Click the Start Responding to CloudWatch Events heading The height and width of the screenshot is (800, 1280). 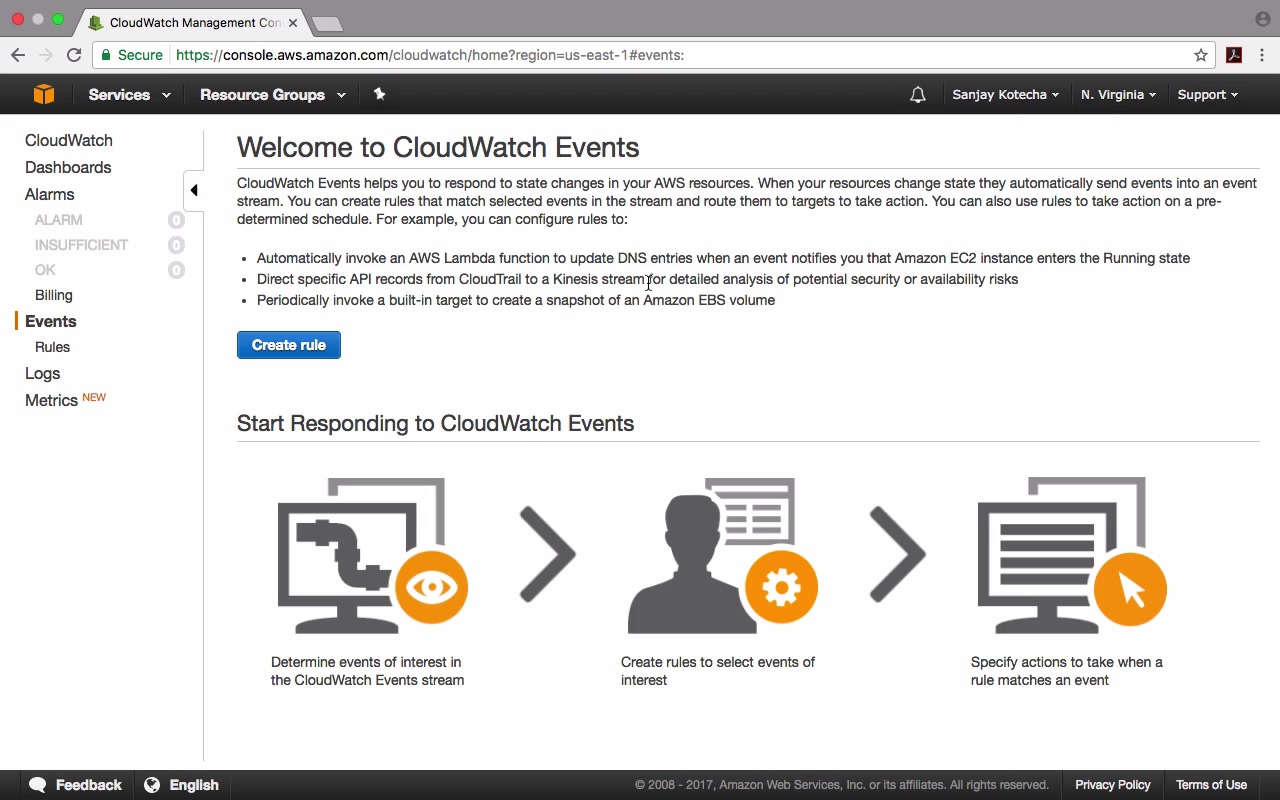[x=435, y=423]
